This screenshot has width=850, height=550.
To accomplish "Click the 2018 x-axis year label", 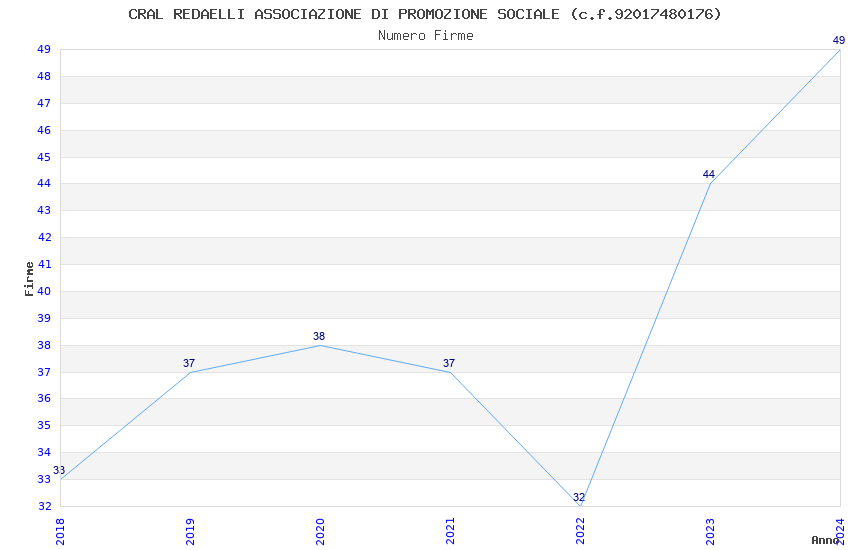I will click(x=60, y=532).
